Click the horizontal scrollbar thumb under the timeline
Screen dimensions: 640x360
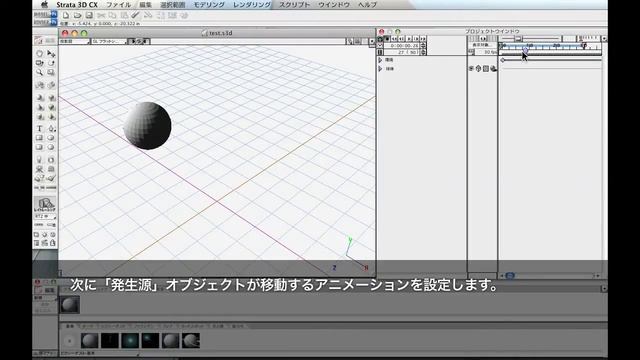tap(510, 276)
